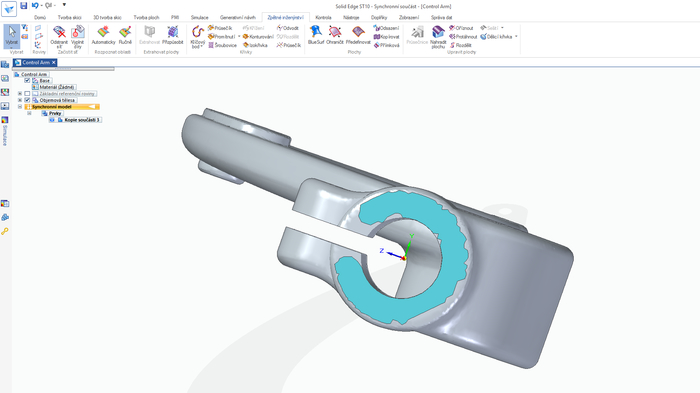
Task: Open the Dělicí křivka dropdown arrow
Action: (x=516, y=37)
